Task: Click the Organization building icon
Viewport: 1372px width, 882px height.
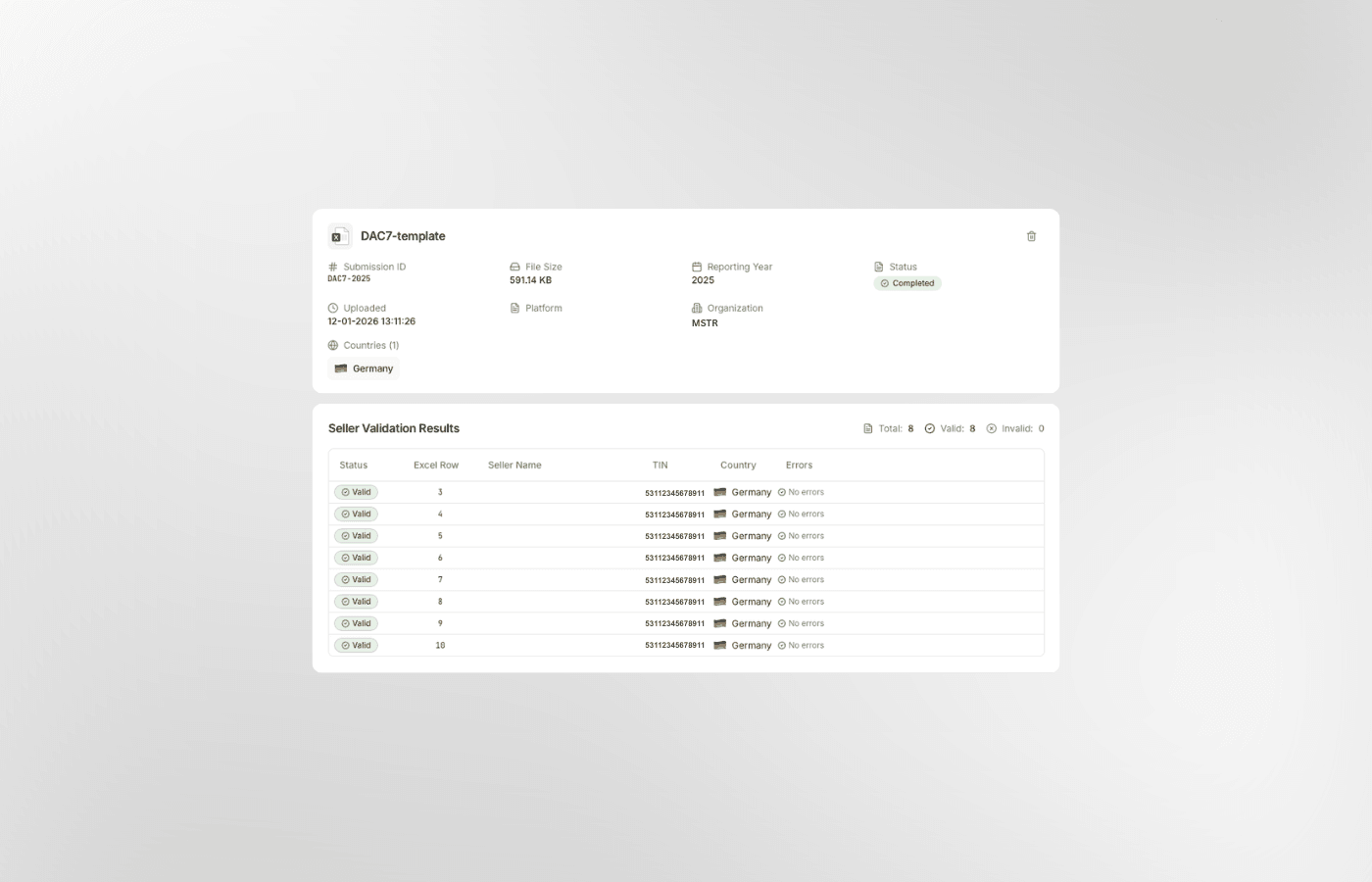Action: pyautogui.click(x=696, y=308)
